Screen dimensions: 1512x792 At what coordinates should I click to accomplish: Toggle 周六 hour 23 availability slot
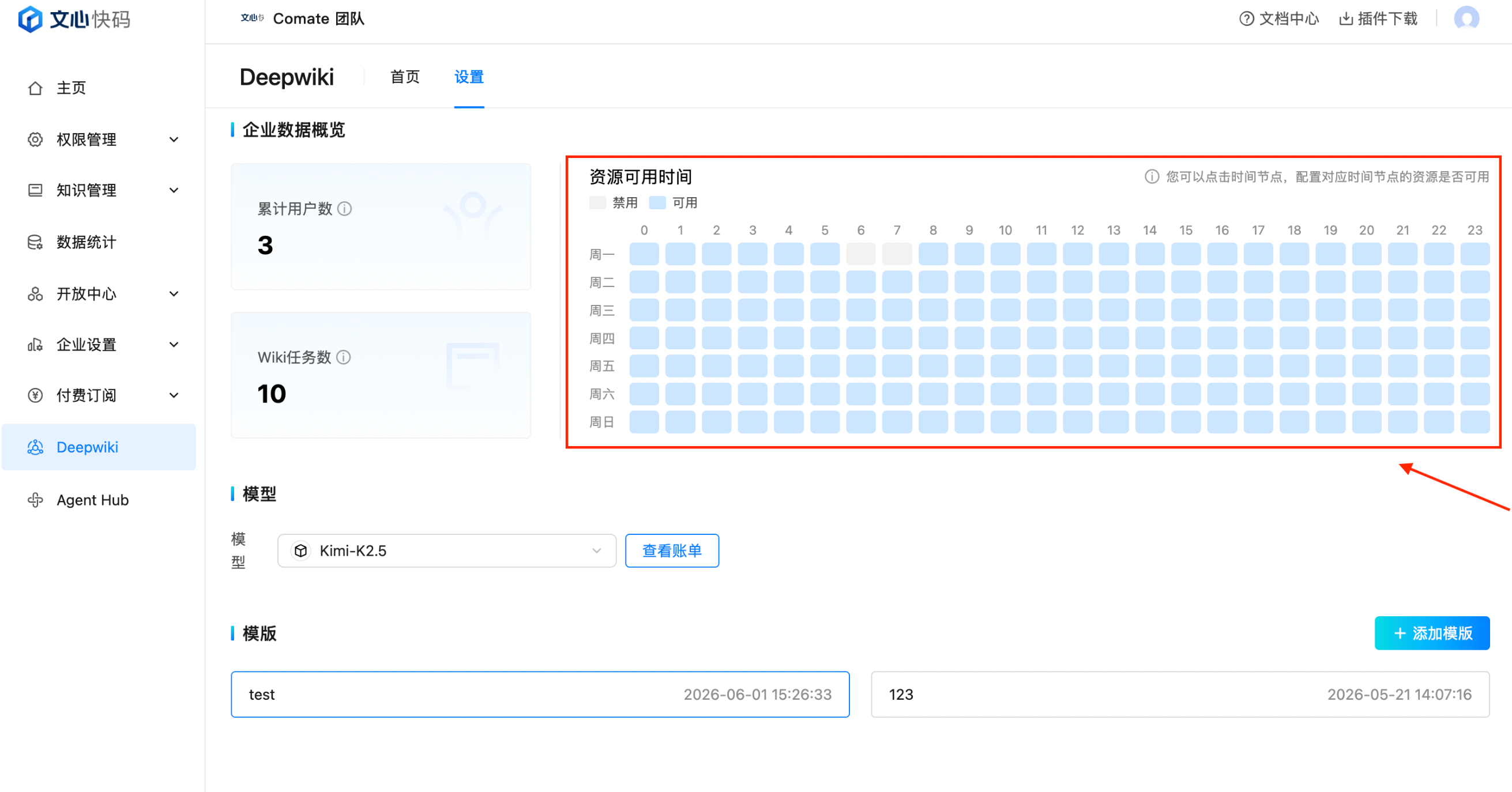tap(1475, 394)
